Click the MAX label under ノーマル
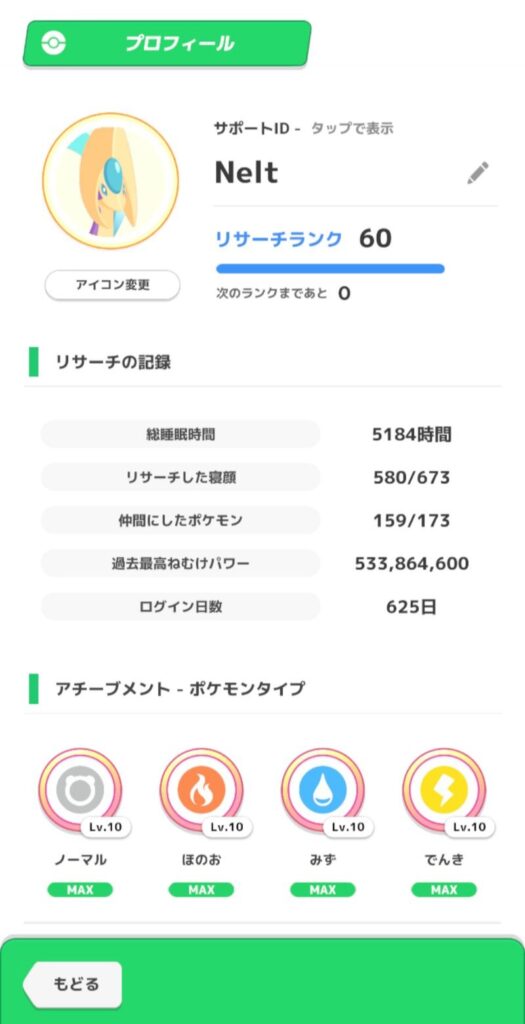The height and width of the screenshot is (1024, 525). (x=80, y=889)
